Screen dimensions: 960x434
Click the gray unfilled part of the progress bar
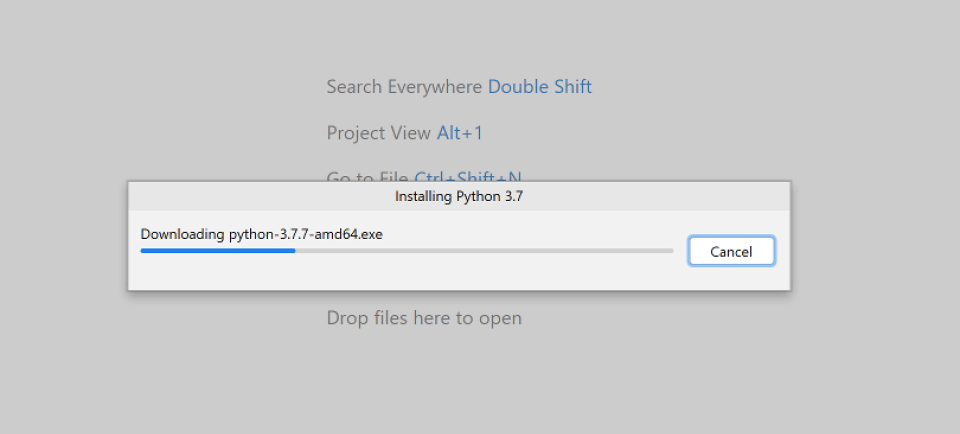pos(484,250)
